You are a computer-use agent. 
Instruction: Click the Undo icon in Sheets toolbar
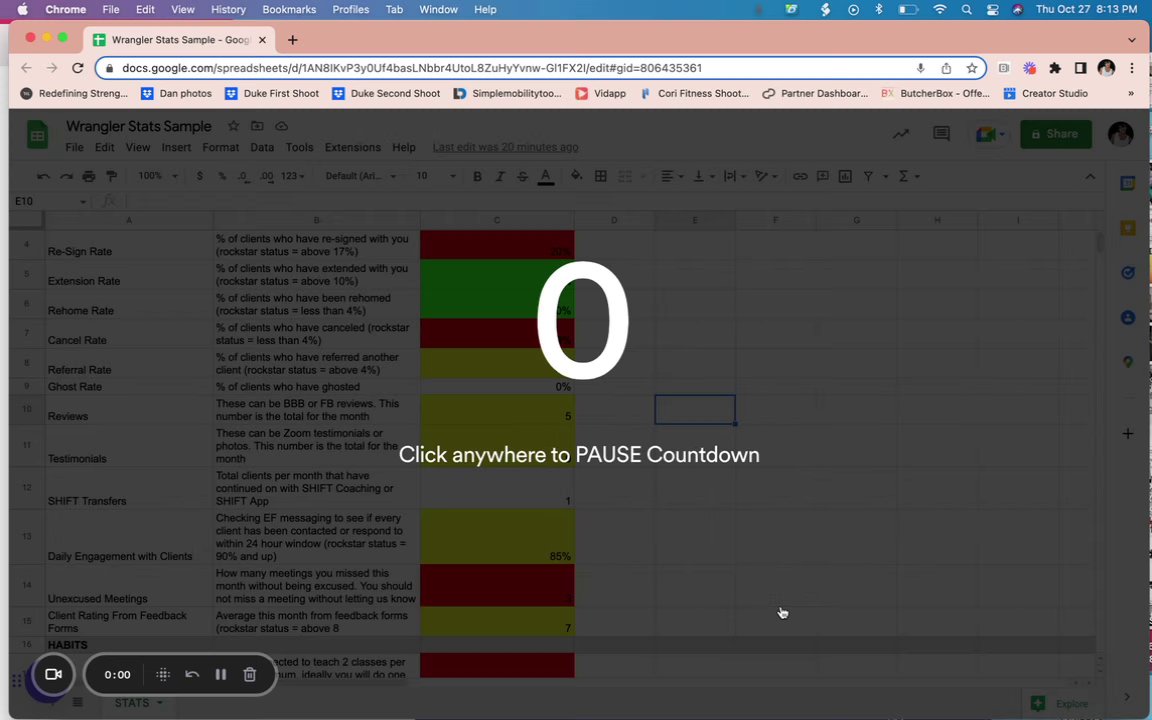43,176
